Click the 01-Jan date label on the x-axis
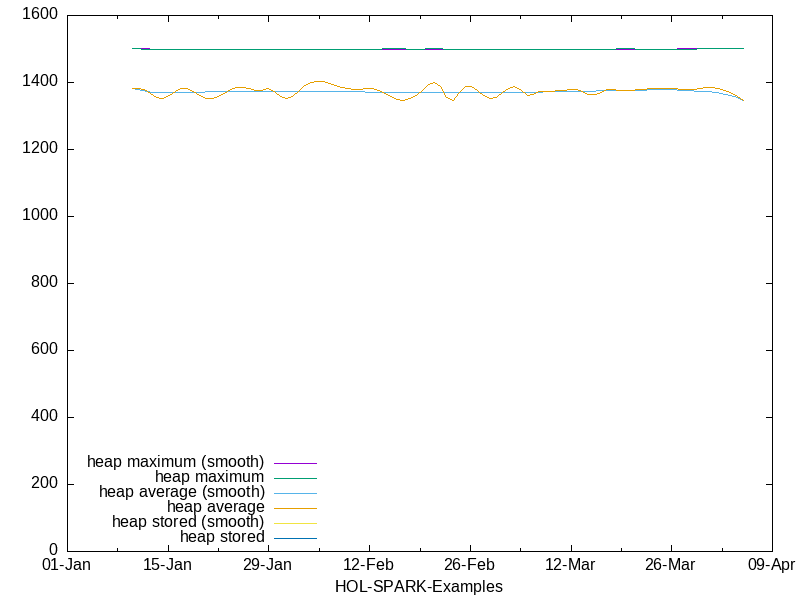The height and width of the screenshot is (600, 800). 67,566
